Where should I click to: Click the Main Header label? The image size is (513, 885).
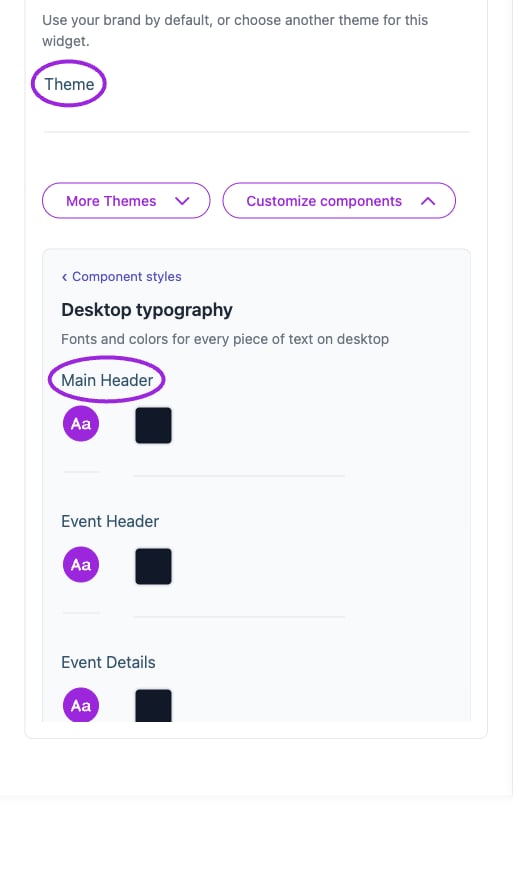coord(107,380)
